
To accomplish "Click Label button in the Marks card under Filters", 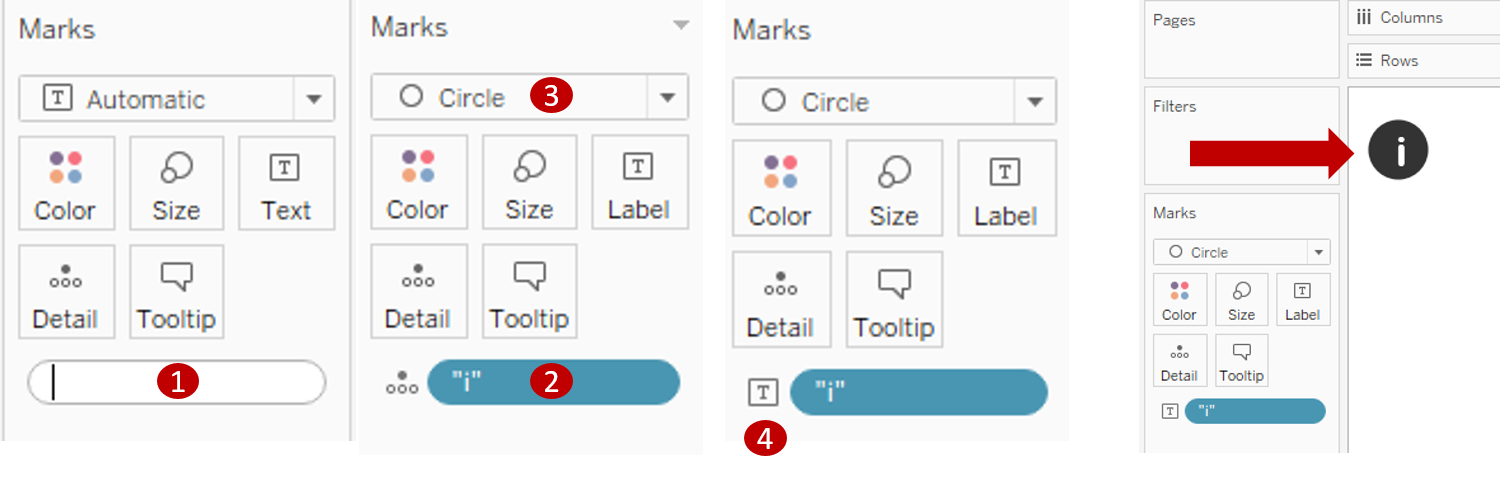I will 1302,299.
